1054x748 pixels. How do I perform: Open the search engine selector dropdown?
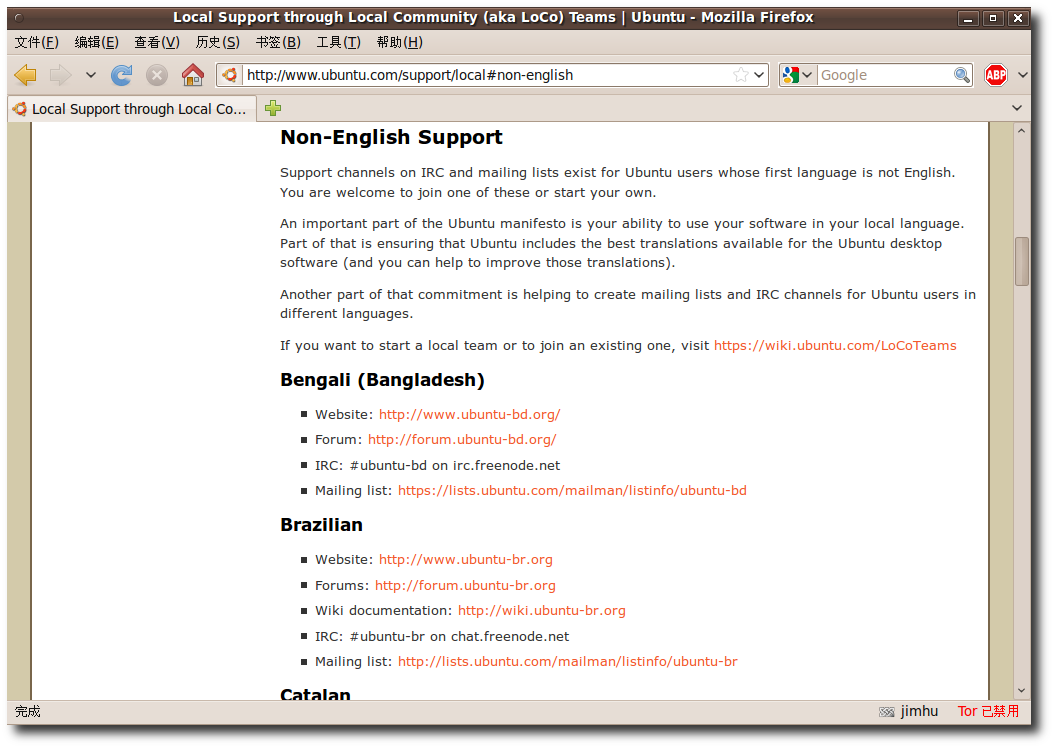(x=798, y=75)
